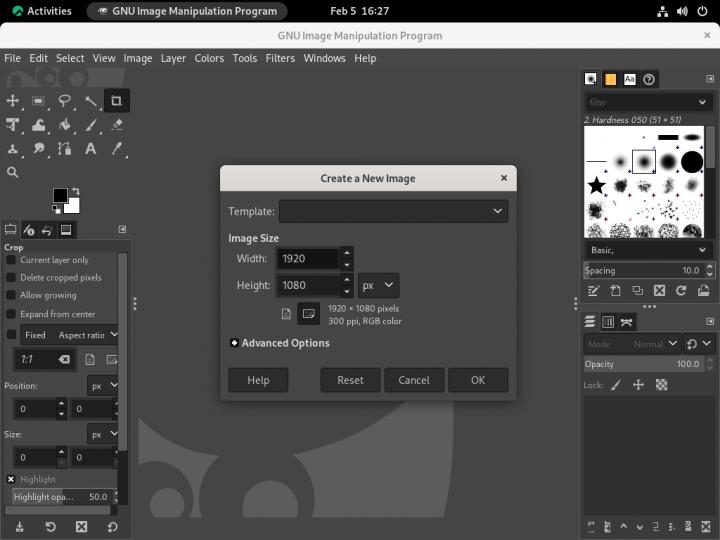
Task: Click OK to create the image
Action: (478, 380)
